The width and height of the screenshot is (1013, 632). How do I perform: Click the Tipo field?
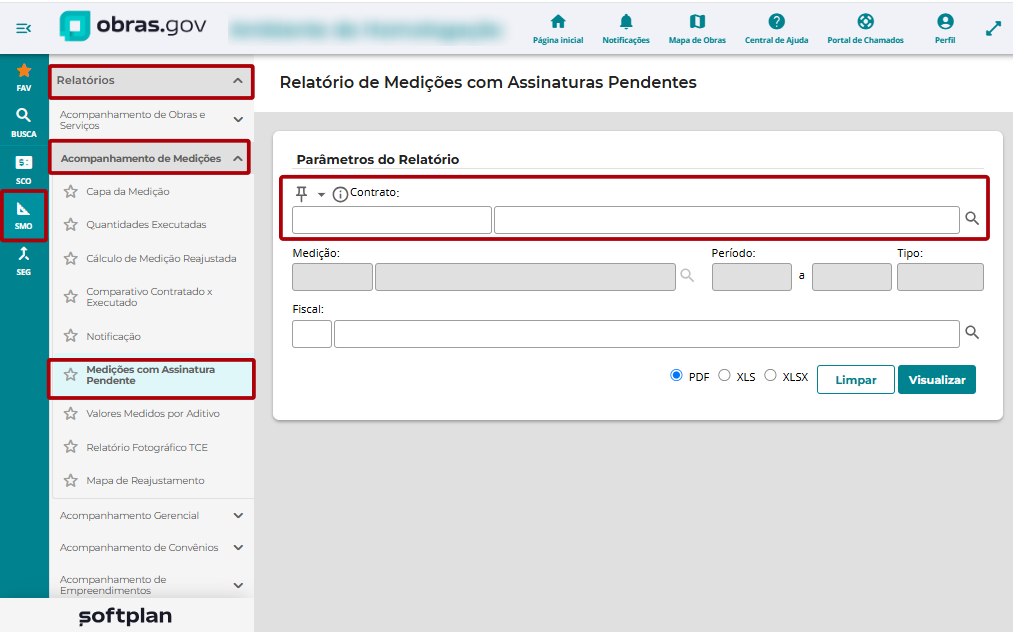click(x=940, y=277)
